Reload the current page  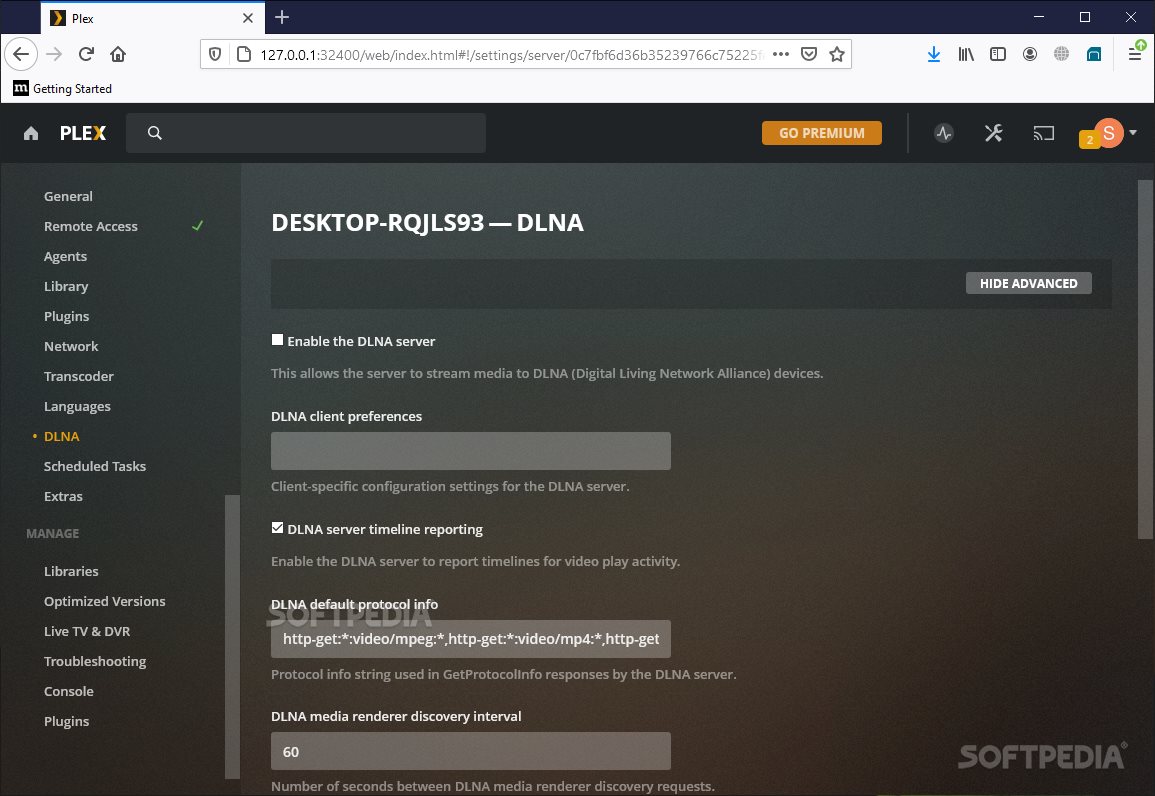(x=86, y=54)
